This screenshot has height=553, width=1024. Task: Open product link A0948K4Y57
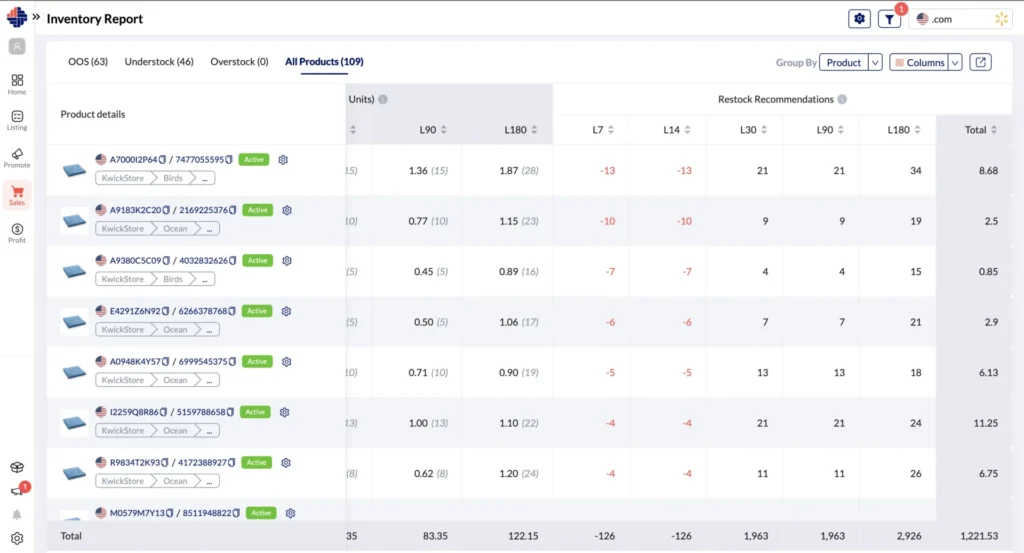135,362
